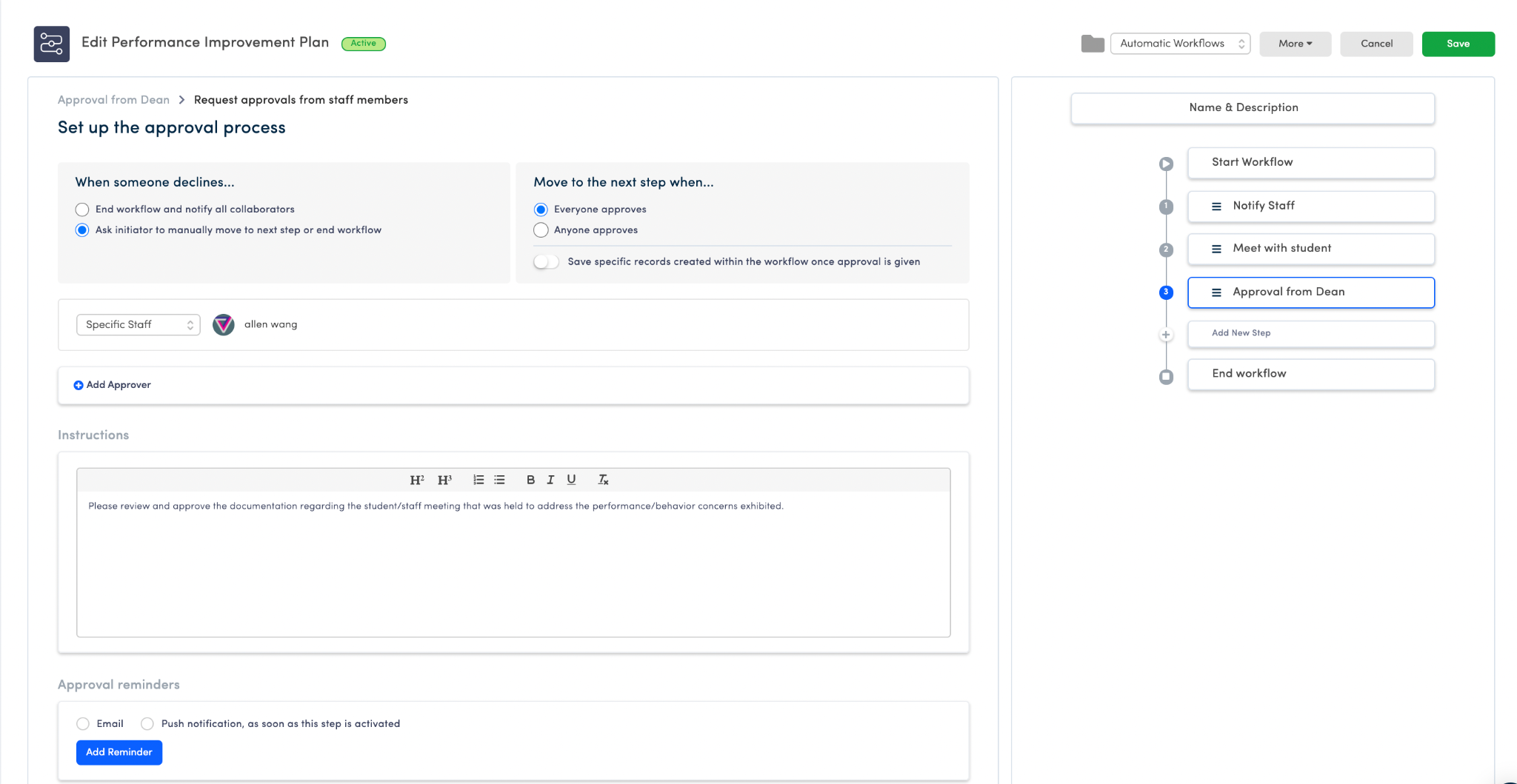
Task: Toggle bold formatting in Instructions editor
Action: point(530,480)
